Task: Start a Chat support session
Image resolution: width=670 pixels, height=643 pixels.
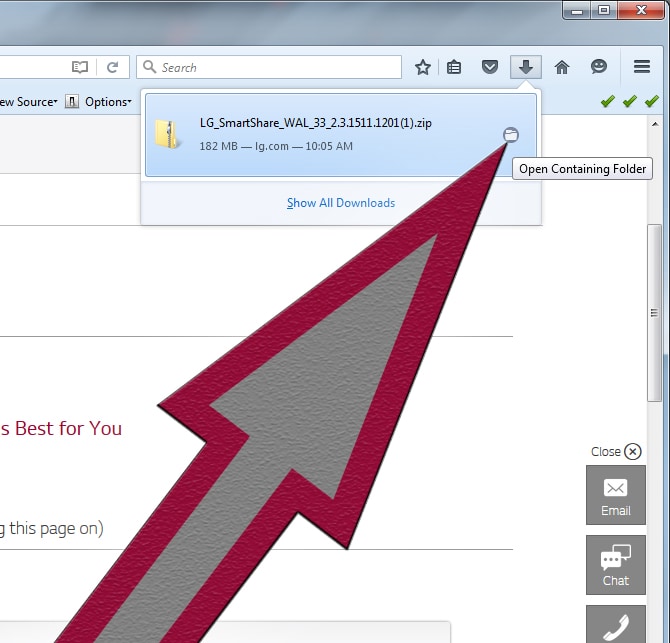Action: [616, 565]
